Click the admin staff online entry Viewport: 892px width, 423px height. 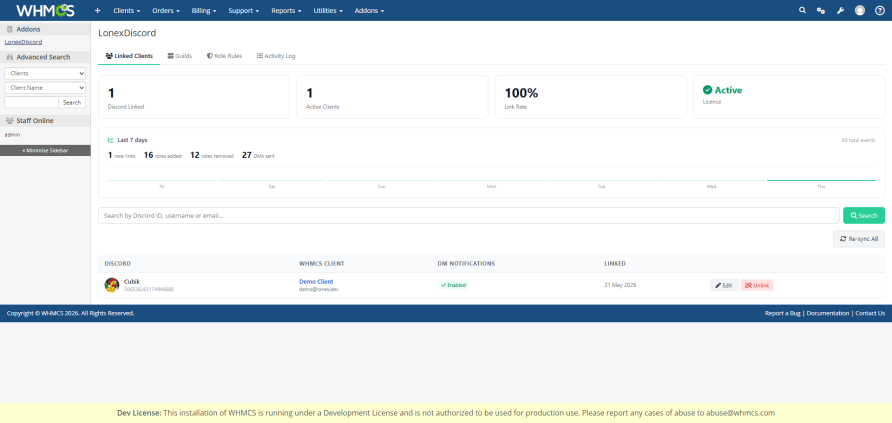(x=13, y=135)
